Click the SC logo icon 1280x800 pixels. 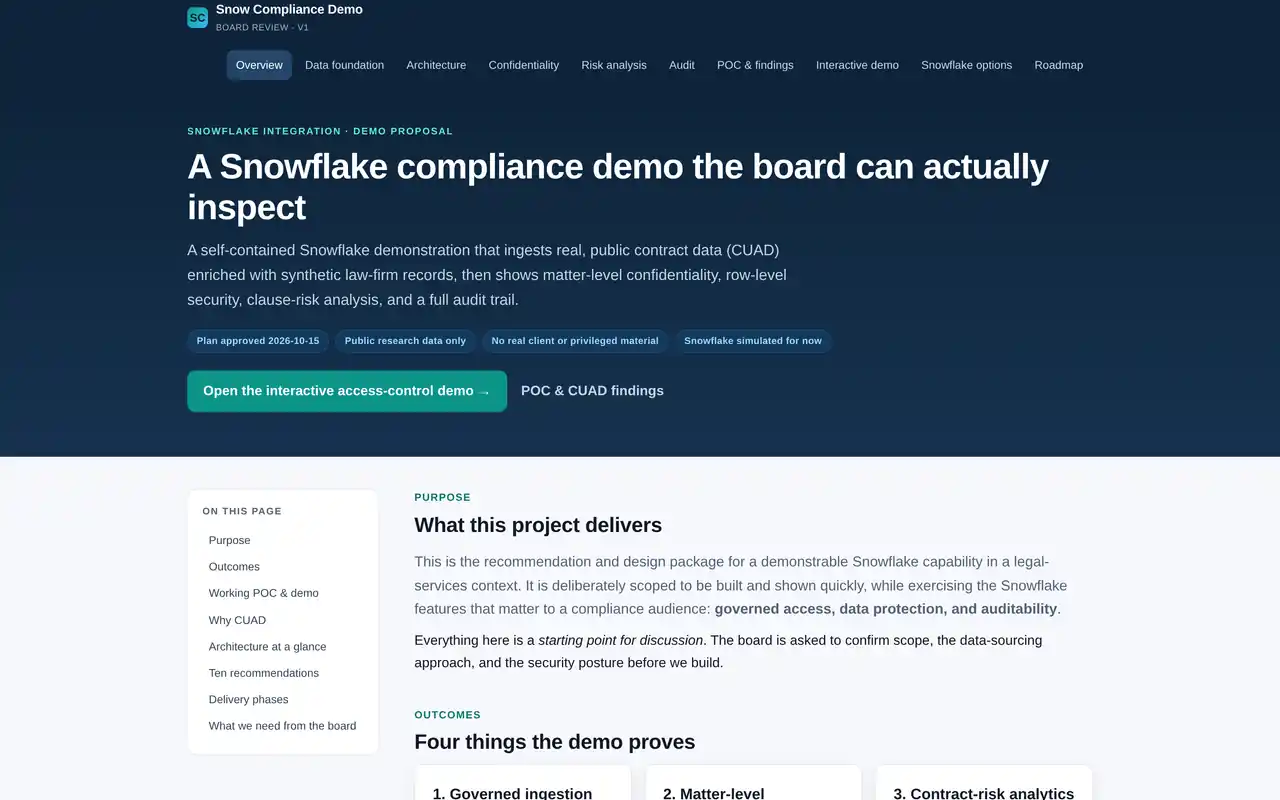(198, 17)
